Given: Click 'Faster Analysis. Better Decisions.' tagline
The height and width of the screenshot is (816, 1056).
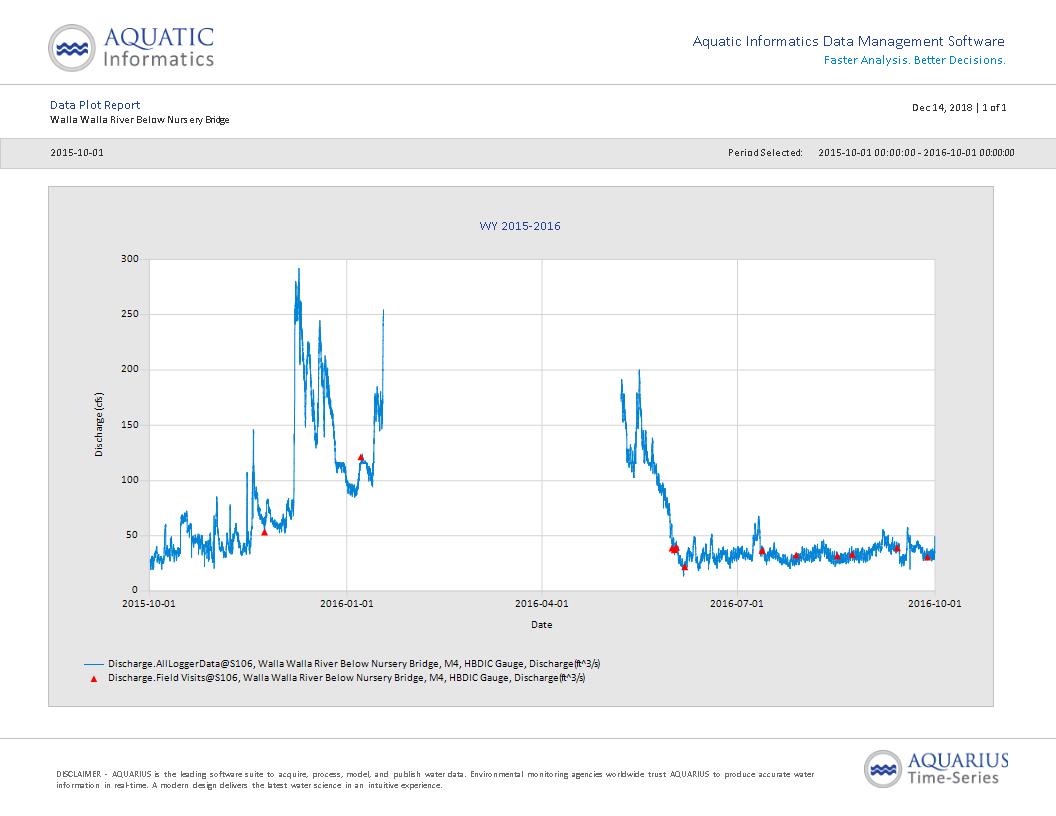Looking at the screenshot, I should 915,61.
